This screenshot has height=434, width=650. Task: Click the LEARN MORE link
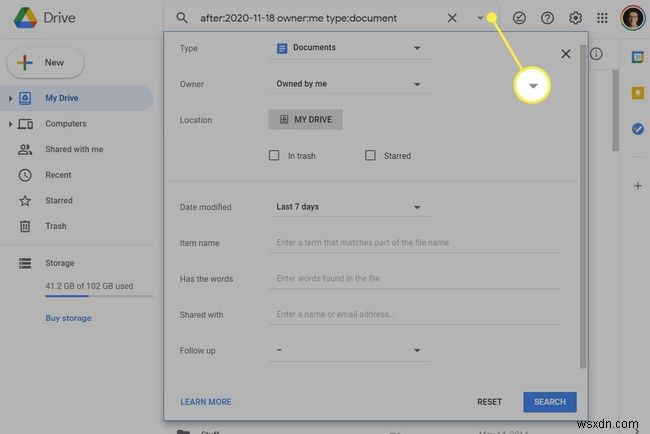tap(206, 402)
